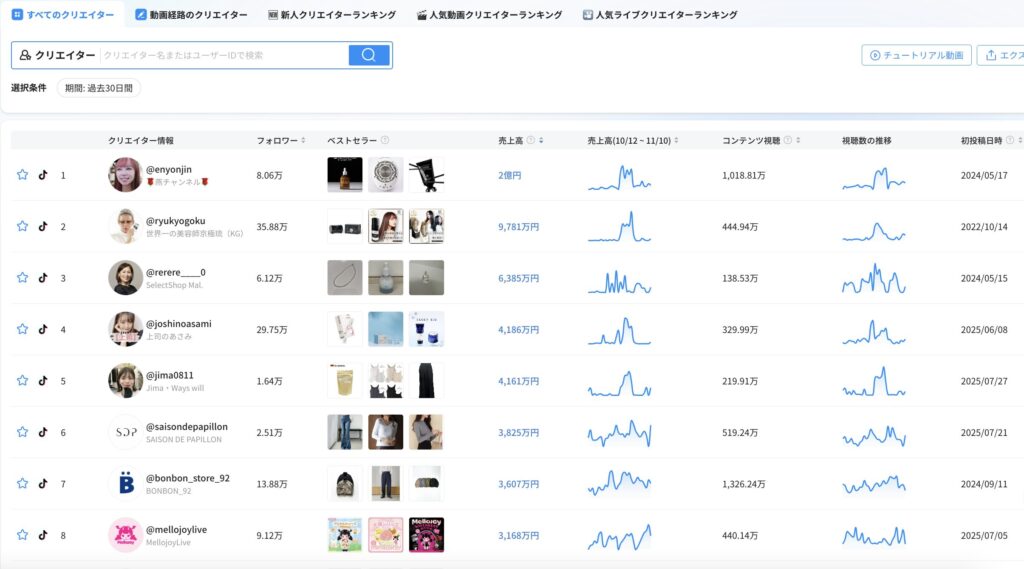This screenshot has width=1024, height=569.
Task: Sort by フォロワー column arrows
Action: click(x=303, y=141)
